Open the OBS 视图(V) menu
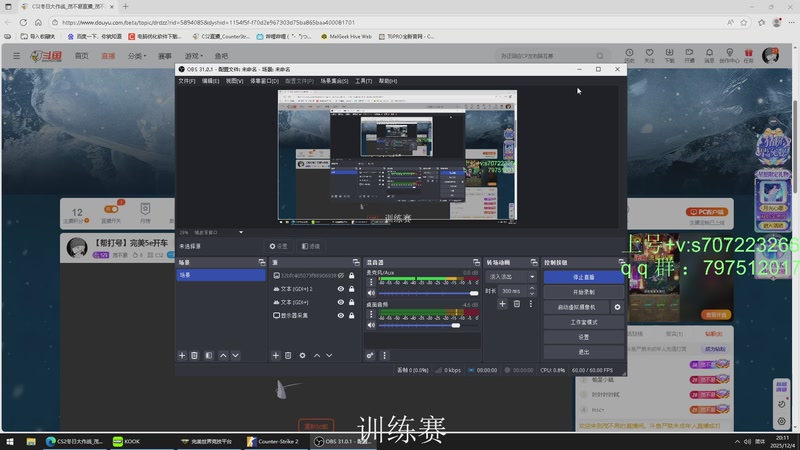800x450 pixels. point(234,81)
